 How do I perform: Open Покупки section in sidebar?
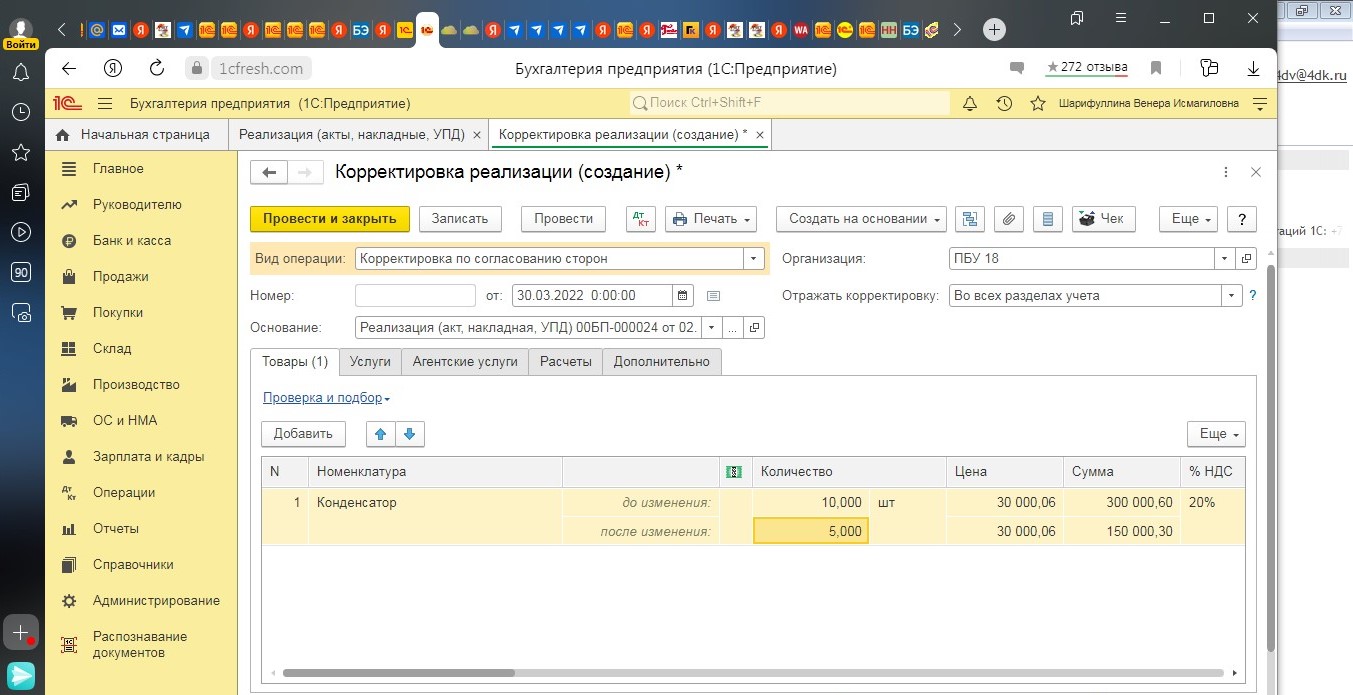click(118, 313)
